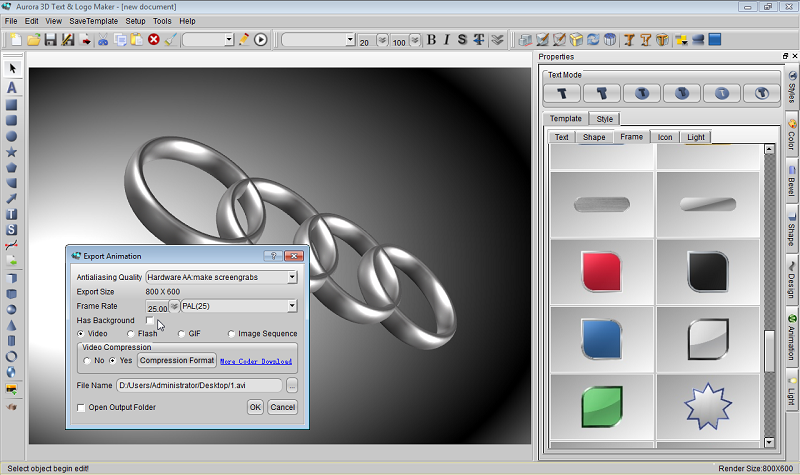Open the Antialiasing Quality dropdown

(x=292, y=277)
